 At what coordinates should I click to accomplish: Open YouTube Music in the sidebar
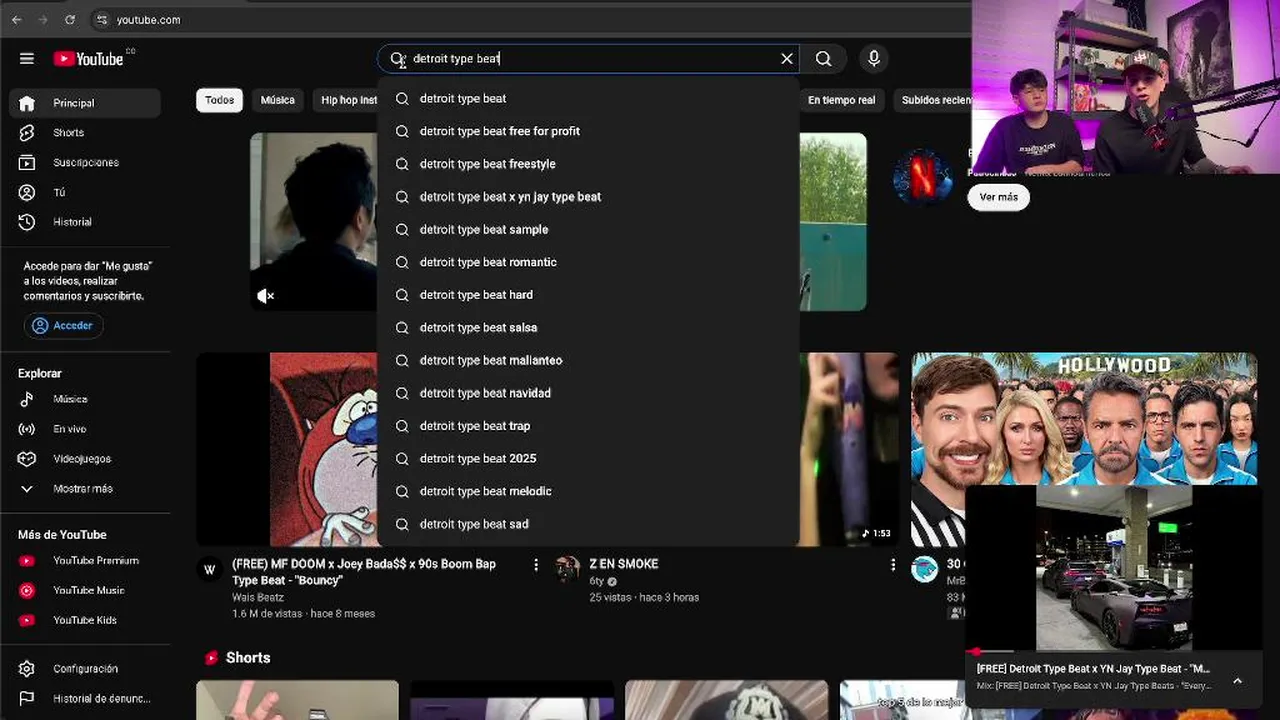[x=85, y=590]
